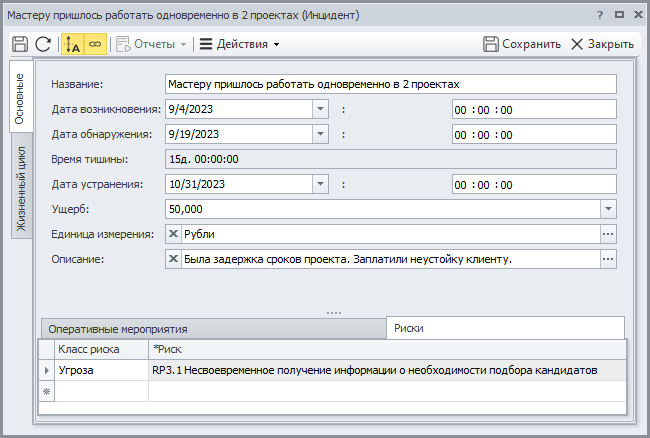650x438 pixels.
Task: Click the save disk icon in toolbar
Action: click(x=19, y=44)
